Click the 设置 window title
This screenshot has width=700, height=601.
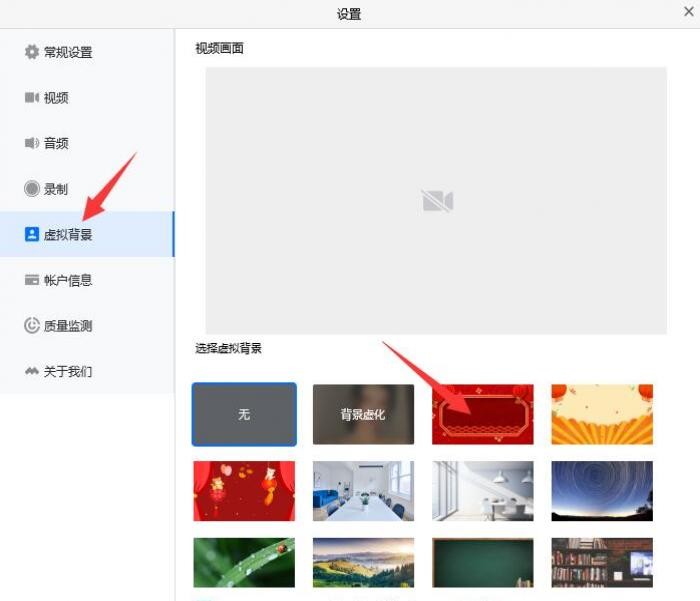[x=349, y=14]
